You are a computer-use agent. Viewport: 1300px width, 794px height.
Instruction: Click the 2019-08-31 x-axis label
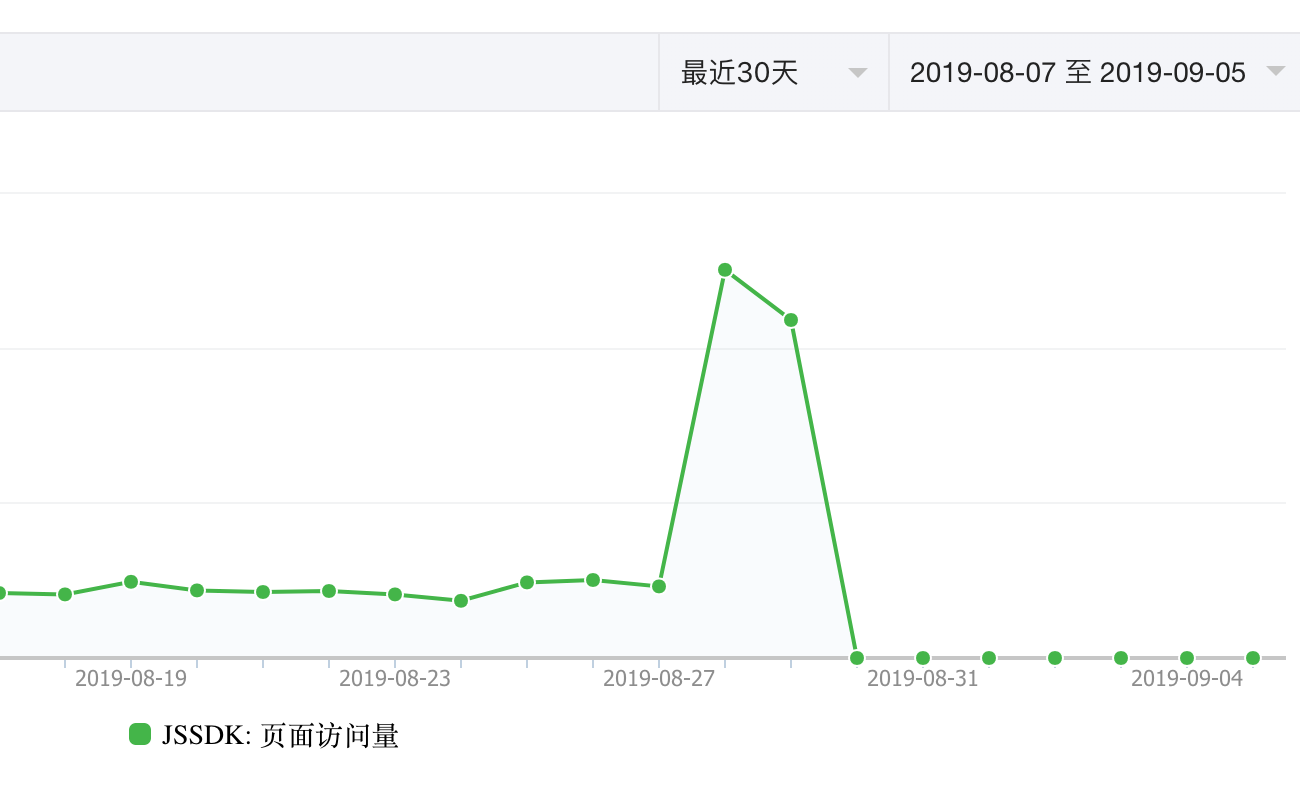pos(923,679)
